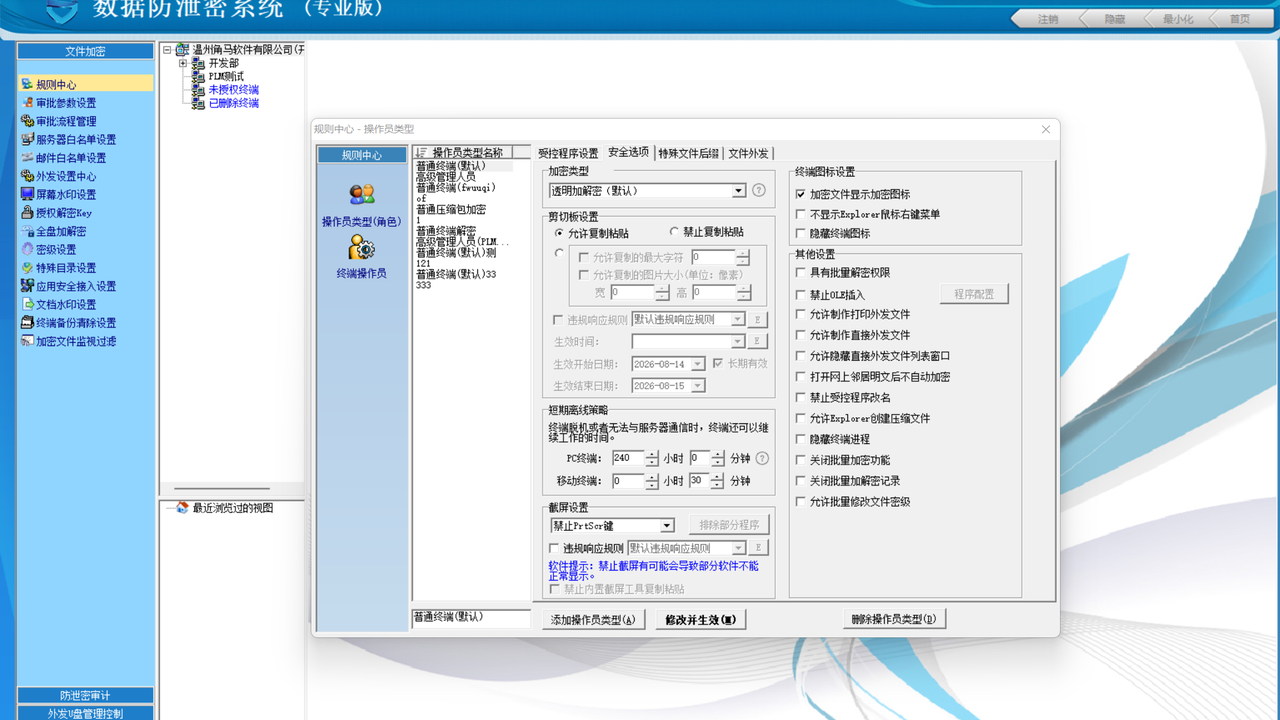The image size is (1280, 720).
Task: Switch to 安全选项 tab
Action: (x=628, y=152)
